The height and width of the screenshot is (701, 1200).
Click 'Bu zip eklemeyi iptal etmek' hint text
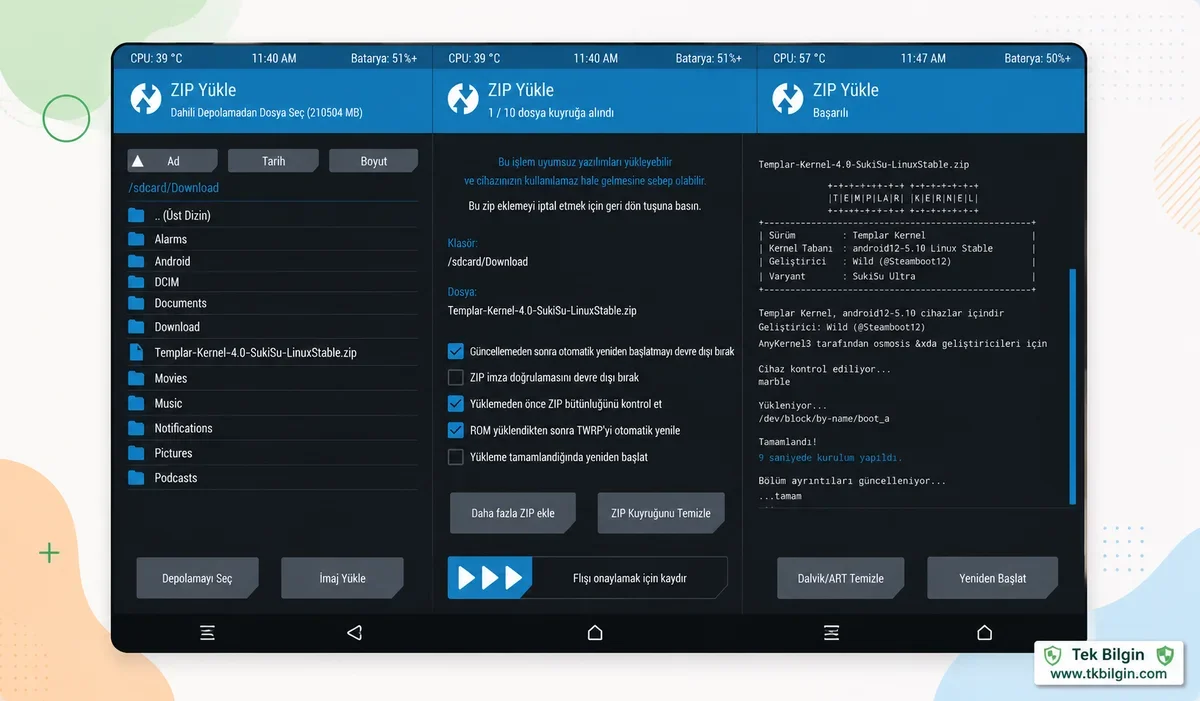585,206
